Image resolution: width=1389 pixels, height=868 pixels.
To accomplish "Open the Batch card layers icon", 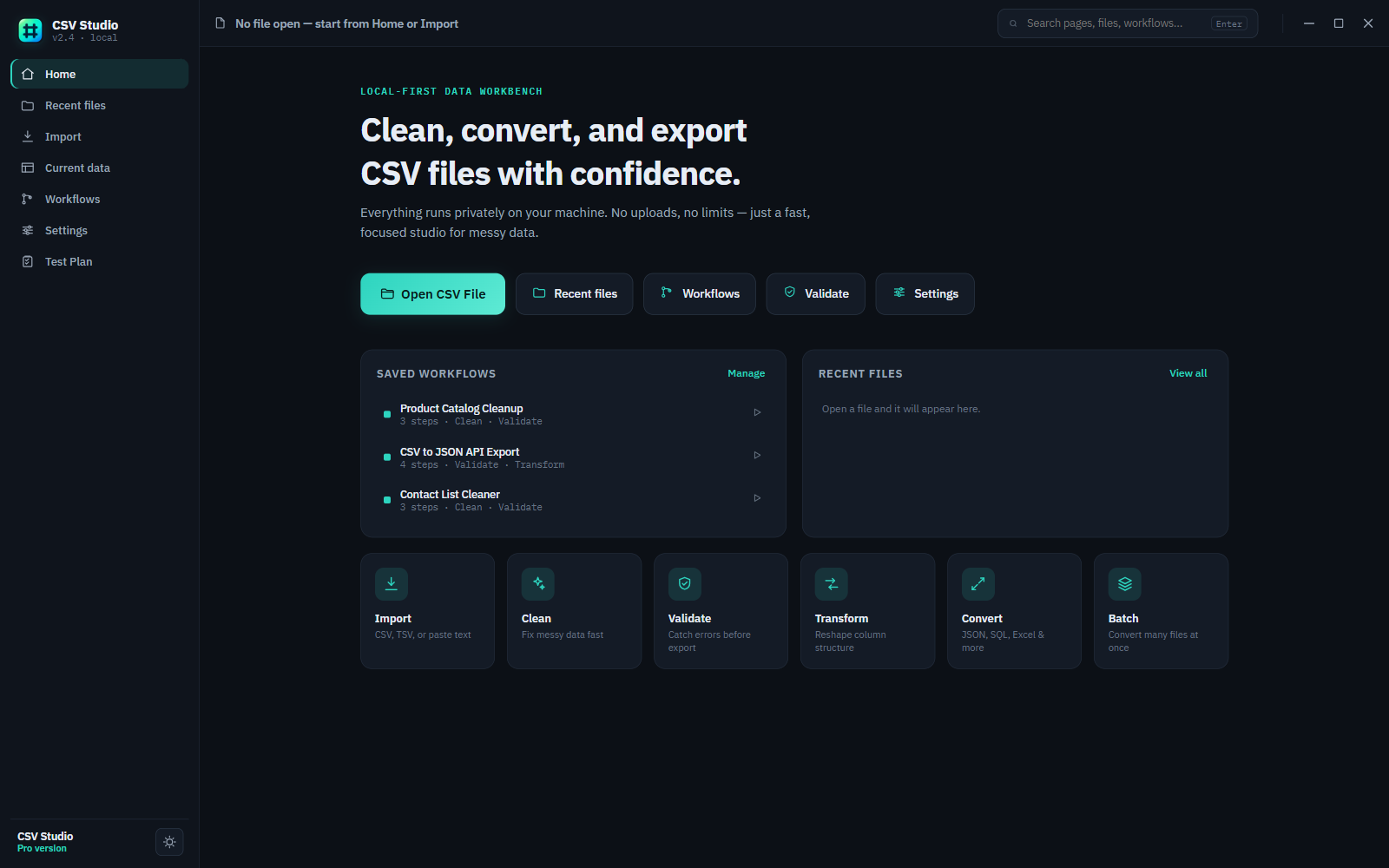I will 1125,584.
